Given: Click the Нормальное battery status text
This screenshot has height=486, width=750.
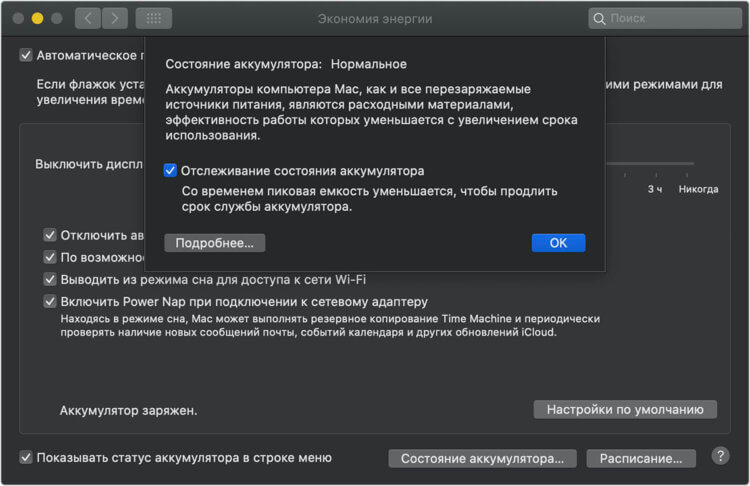Looking at the screenshot, I should (369, 64).
